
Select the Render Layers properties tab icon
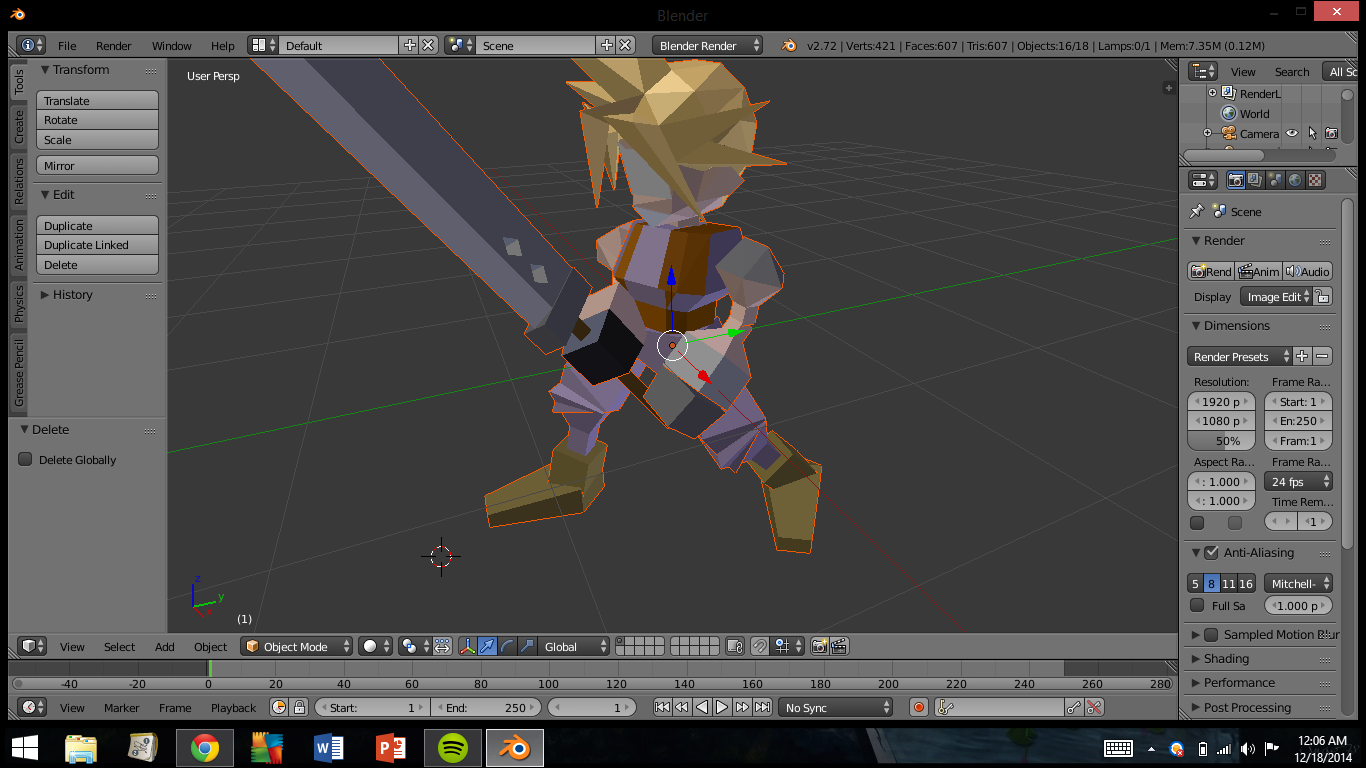point(1255,181)
